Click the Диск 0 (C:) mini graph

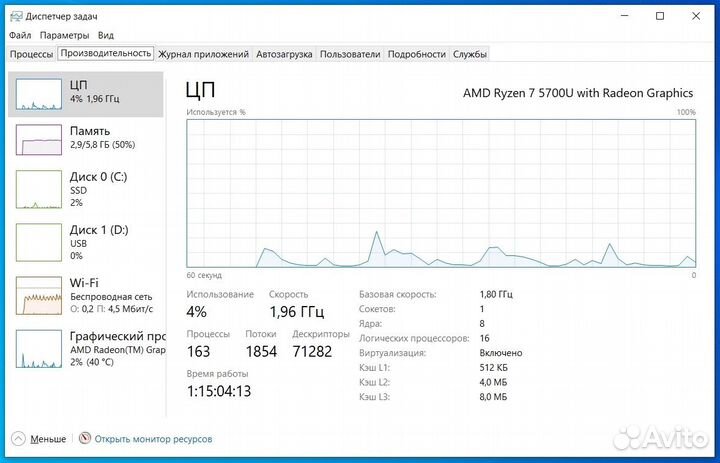tap(39, 189)
